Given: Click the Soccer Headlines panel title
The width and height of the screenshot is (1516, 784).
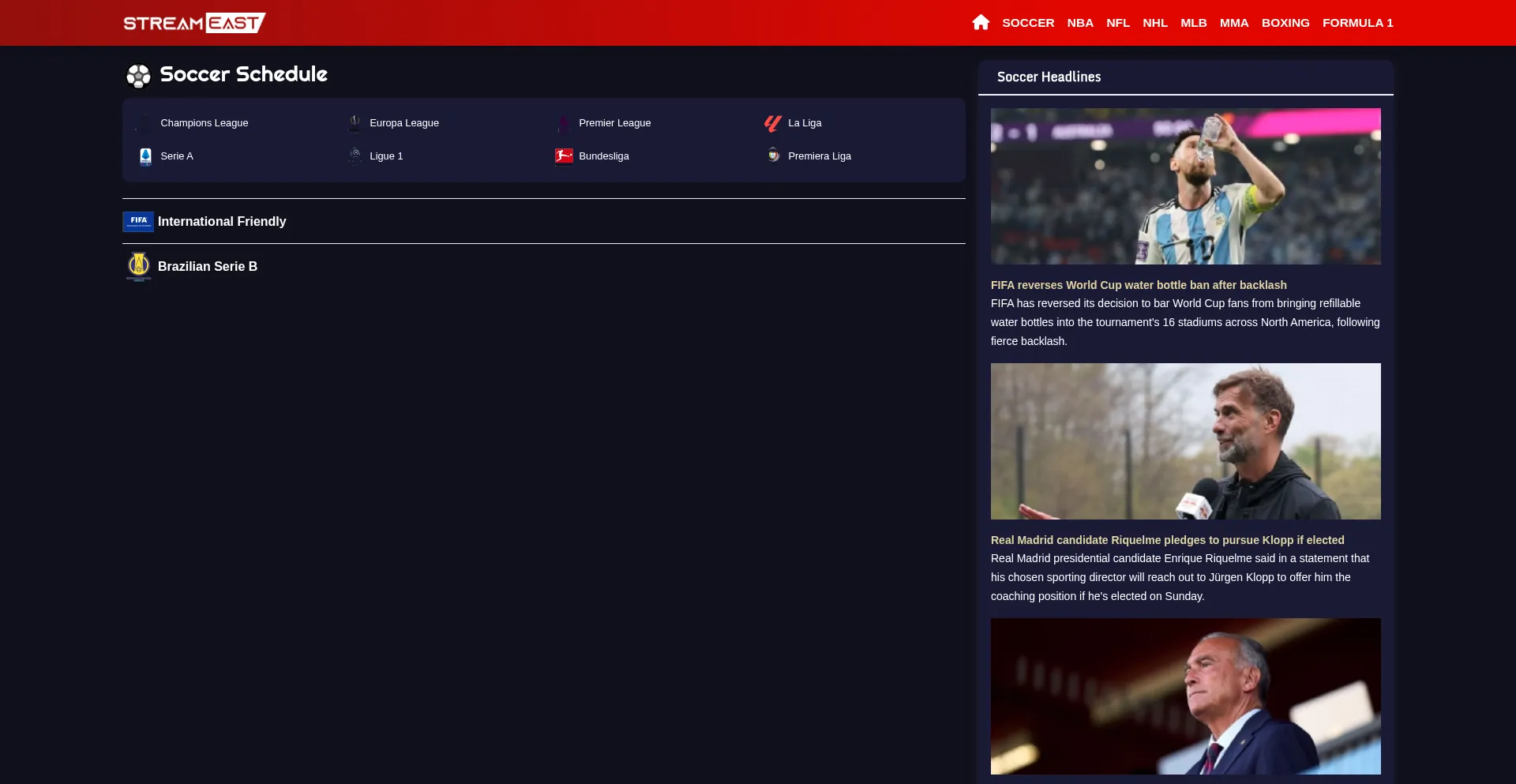Looking at the screenshot, I should [1049, 77].
